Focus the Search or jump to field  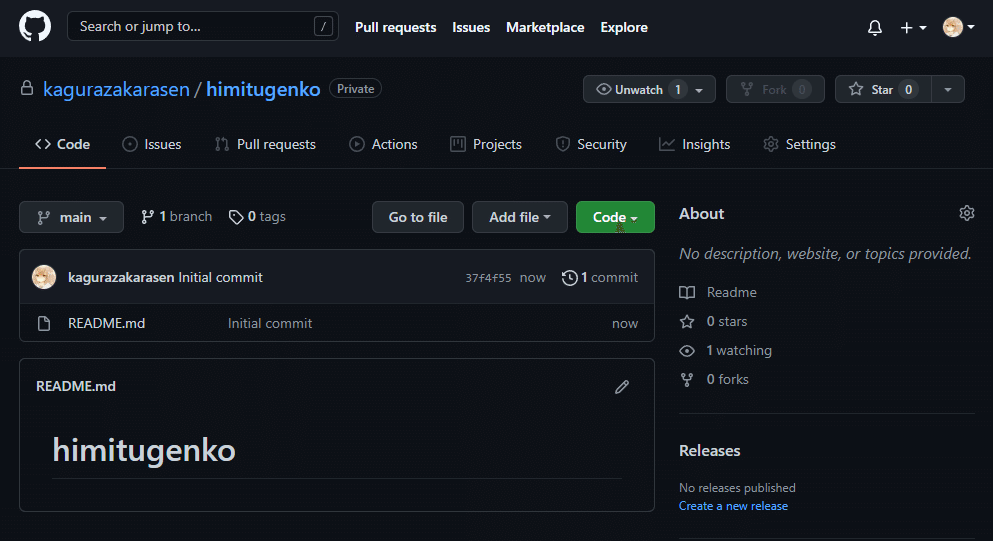[203, 27]
